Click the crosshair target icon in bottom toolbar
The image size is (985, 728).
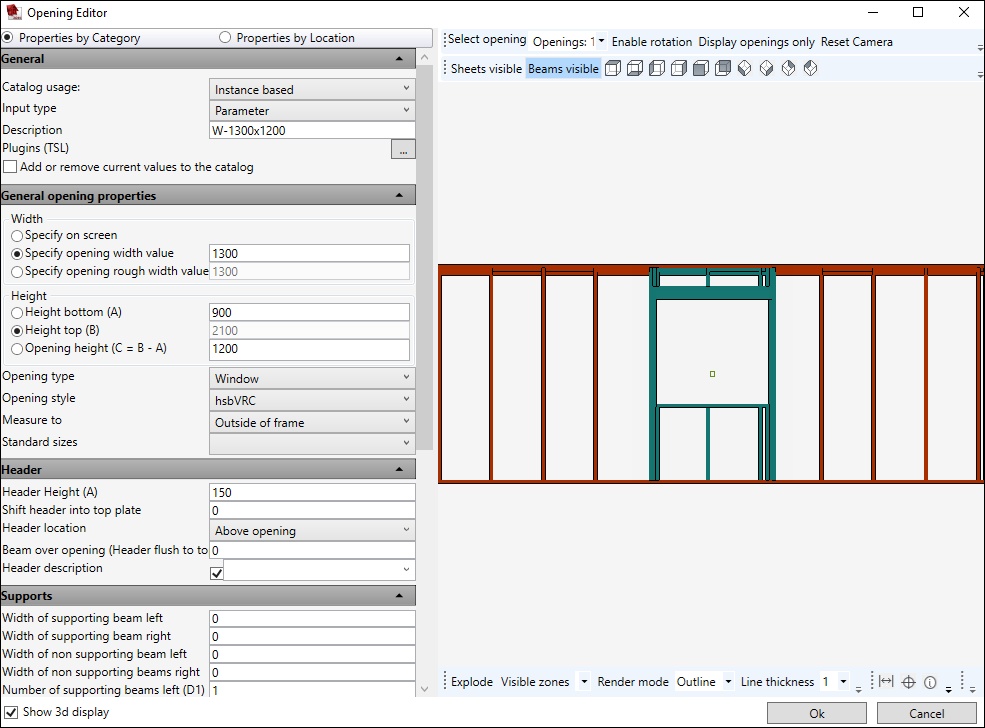coord(908,682)
